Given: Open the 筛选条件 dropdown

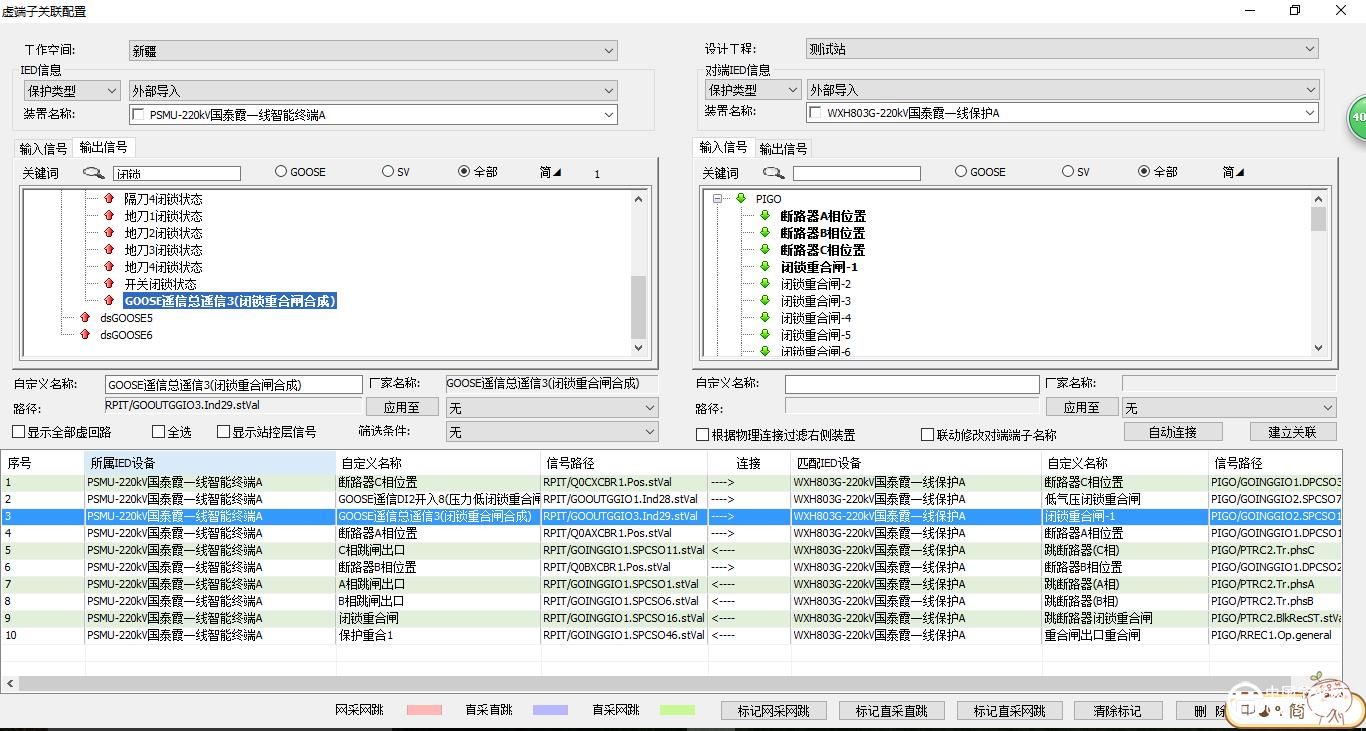Looking at the screenshot, I should point(551,432).
